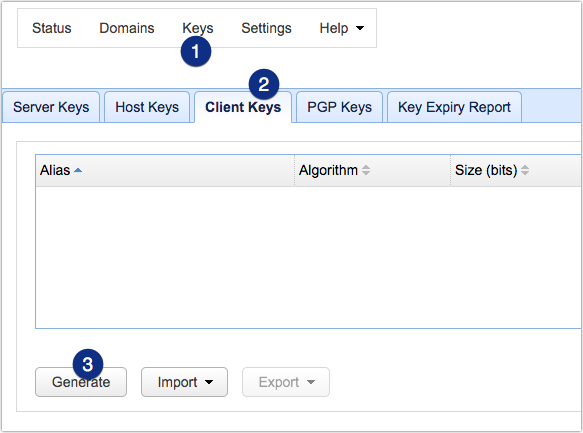Viewport: 583px width, 433px height.
Task: Open the Keys menu item
Action: tap(197, 28)
